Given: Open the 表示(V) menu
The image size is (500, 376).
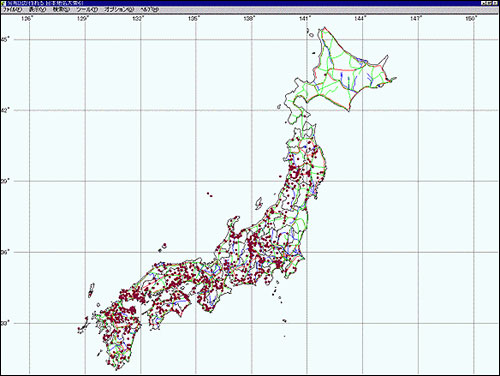Looking at the screenshot, I should [37, 10].
